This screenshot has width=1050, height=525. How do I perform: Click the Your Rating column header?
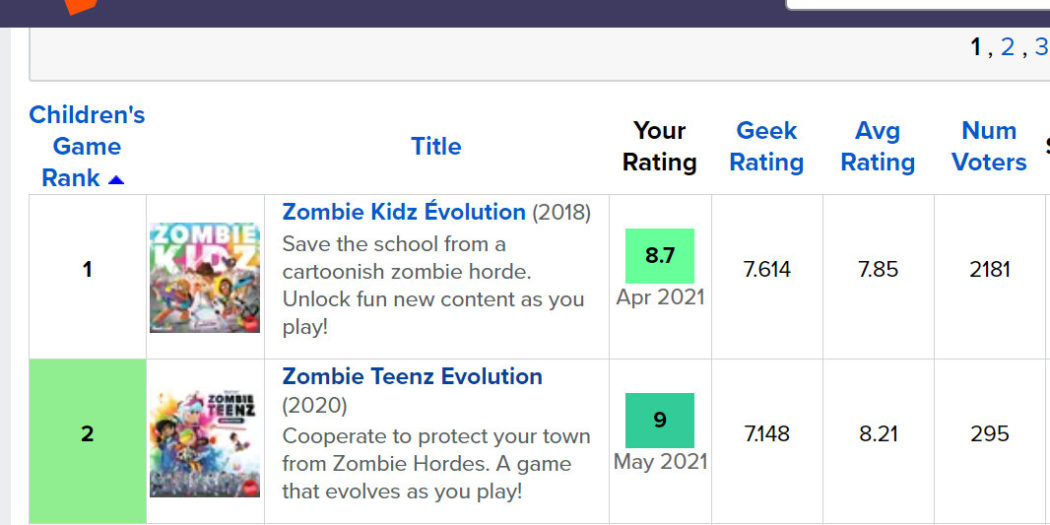(659, 146)
